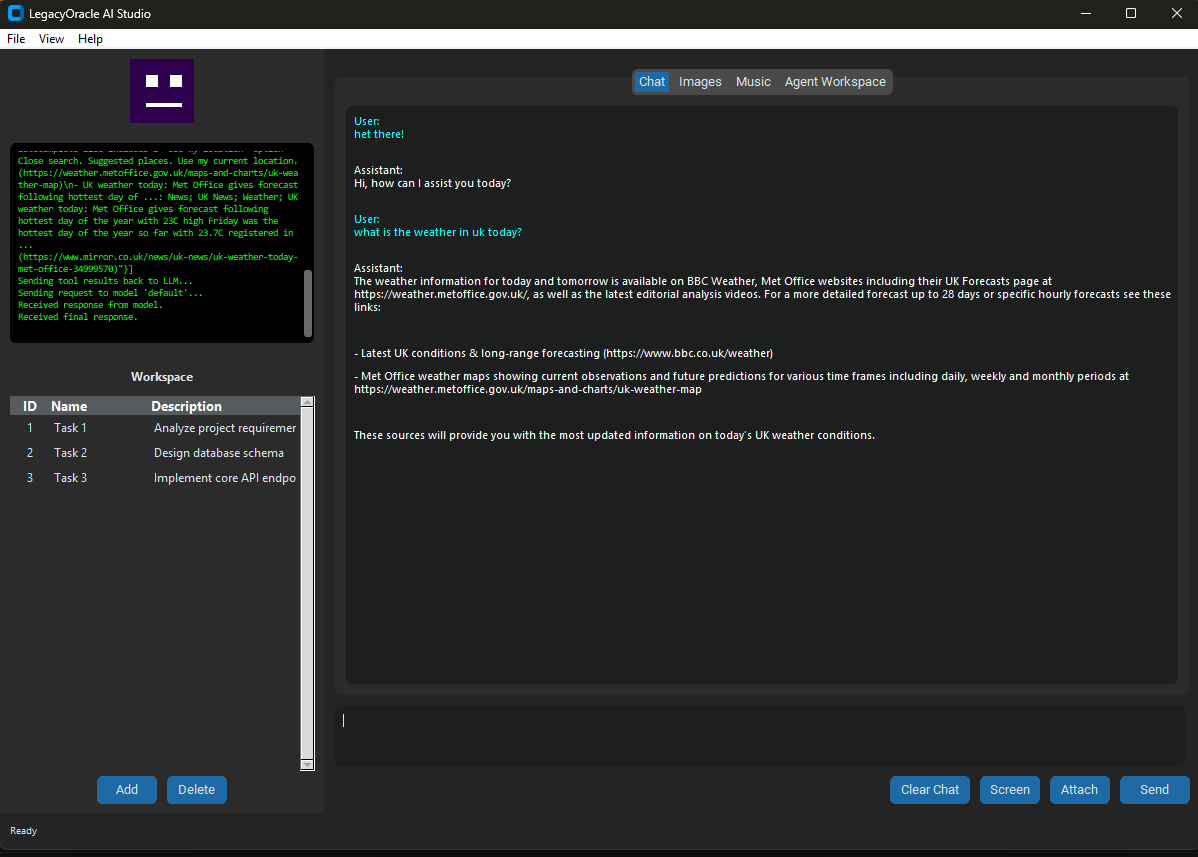Open the File menu
Viewport: 1198px width, 857px height.
pos(16,39)
